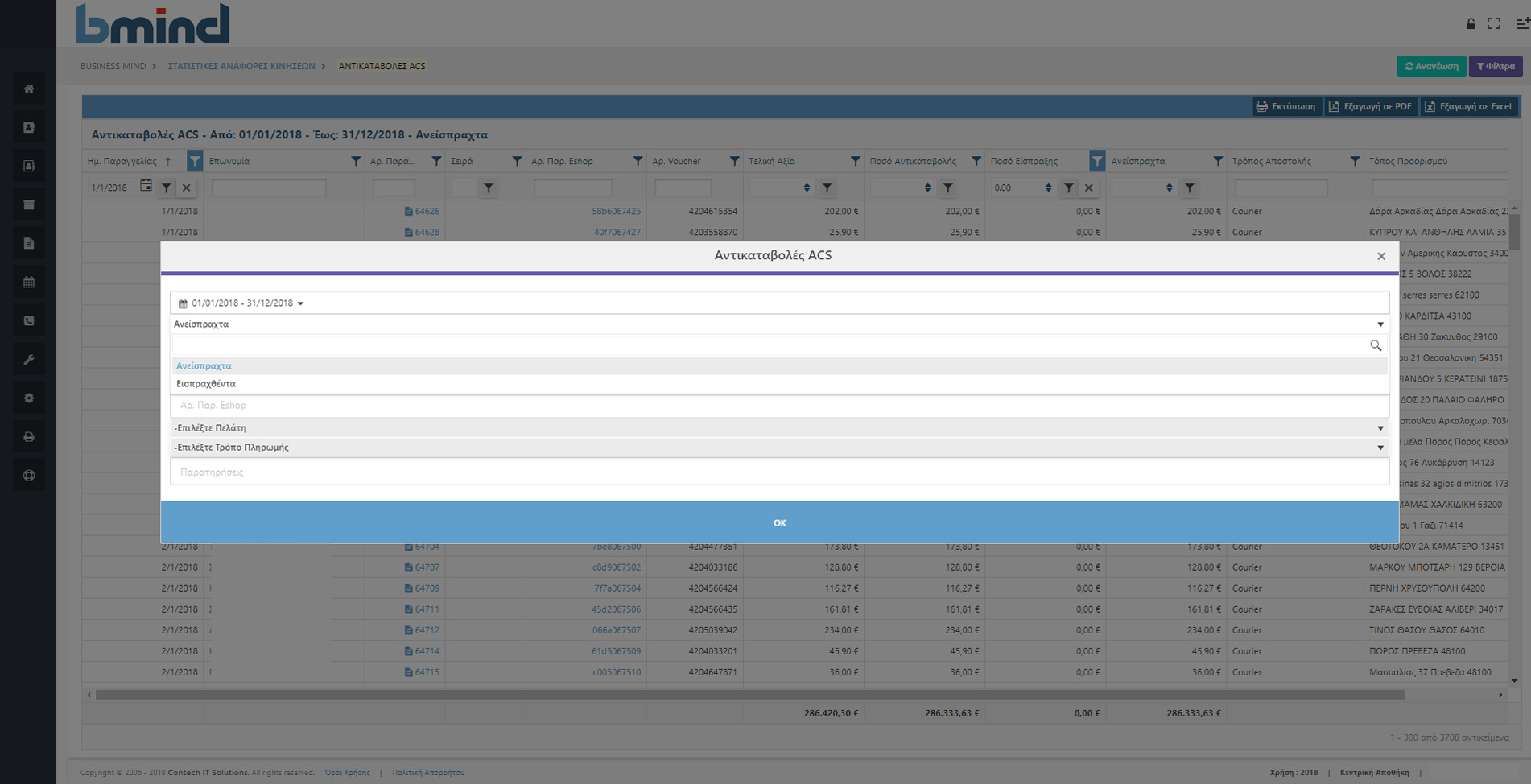1531x784 pixels.
Task: Open the wrench tools sidebar icon
Action: click(x=29, y=359)
